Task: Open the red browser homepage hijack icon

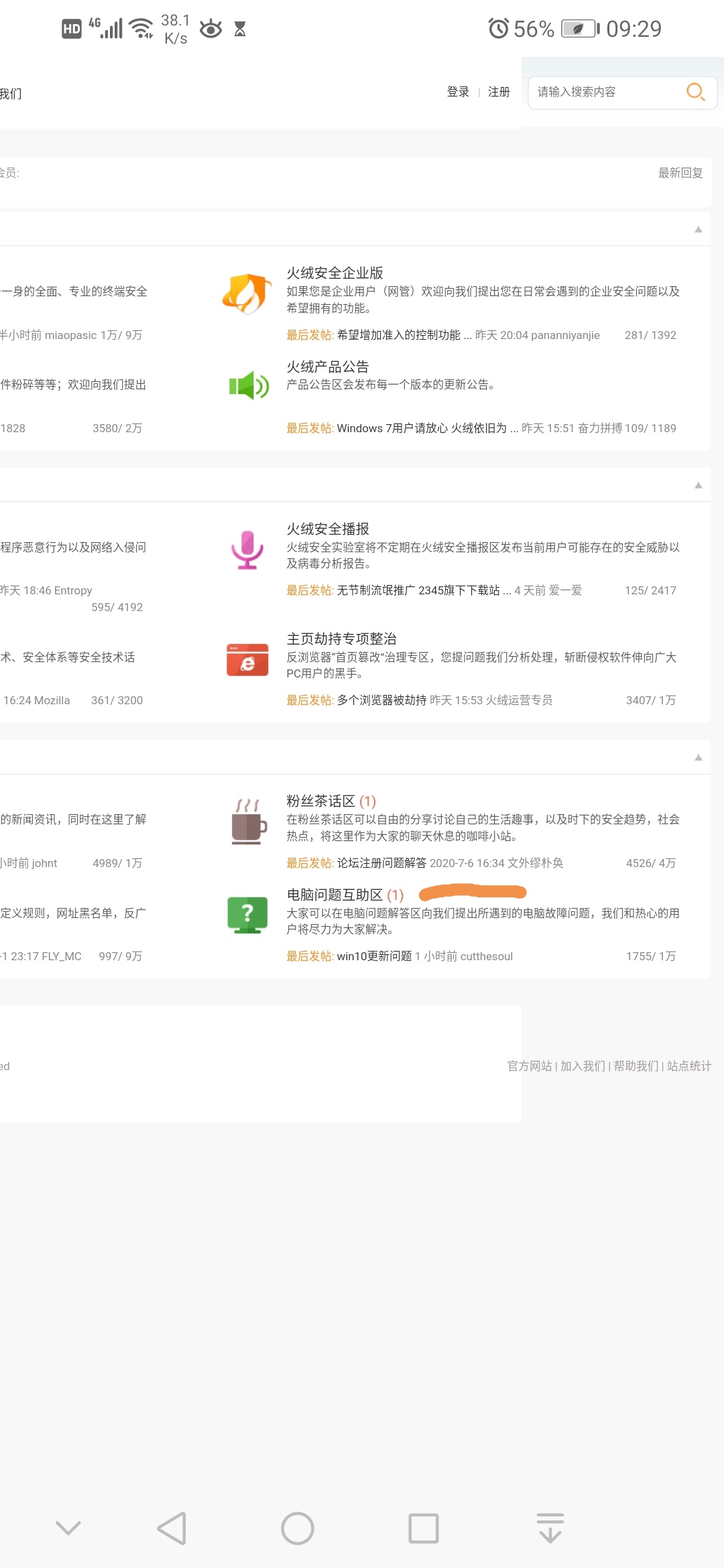Action: coord(247,660)
